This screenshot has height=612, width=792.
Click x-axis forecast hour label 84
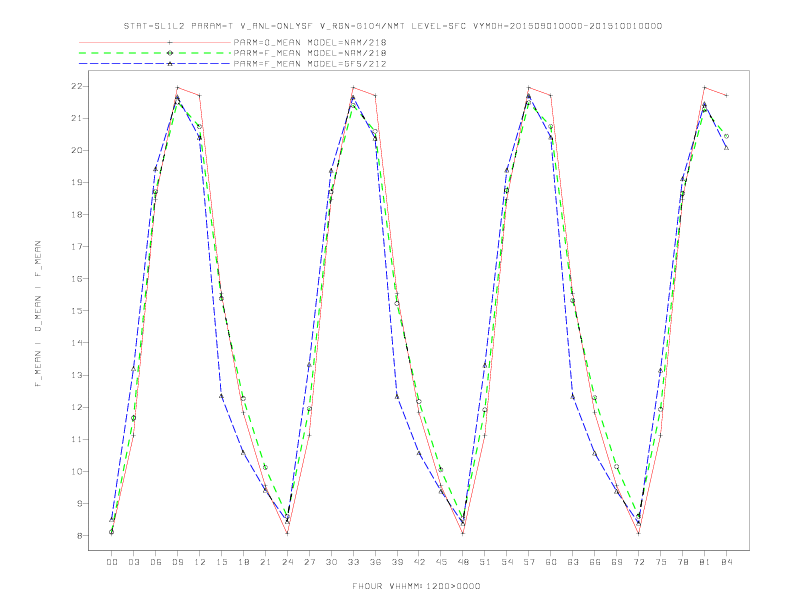(727, 562)
